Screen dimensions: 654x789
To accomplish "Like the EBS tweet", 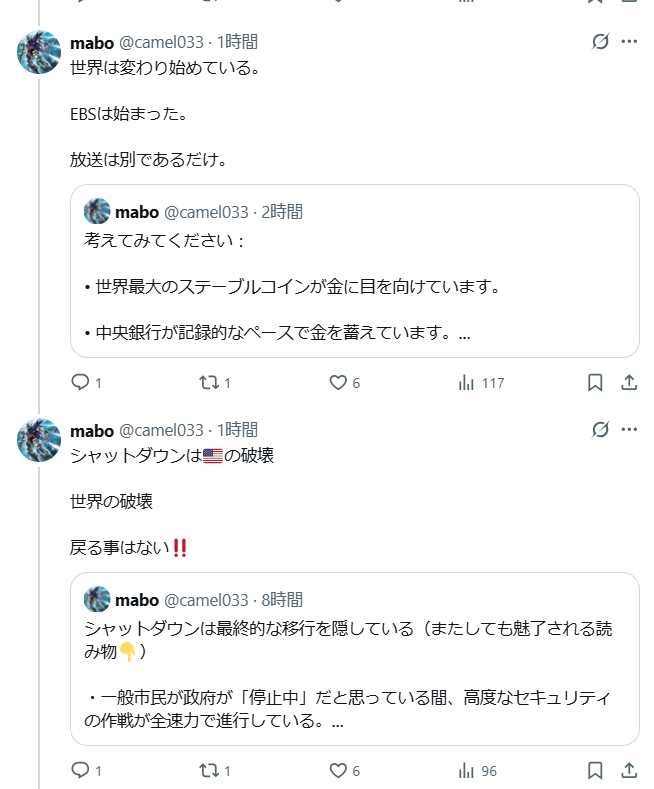I will click(338, 382).
